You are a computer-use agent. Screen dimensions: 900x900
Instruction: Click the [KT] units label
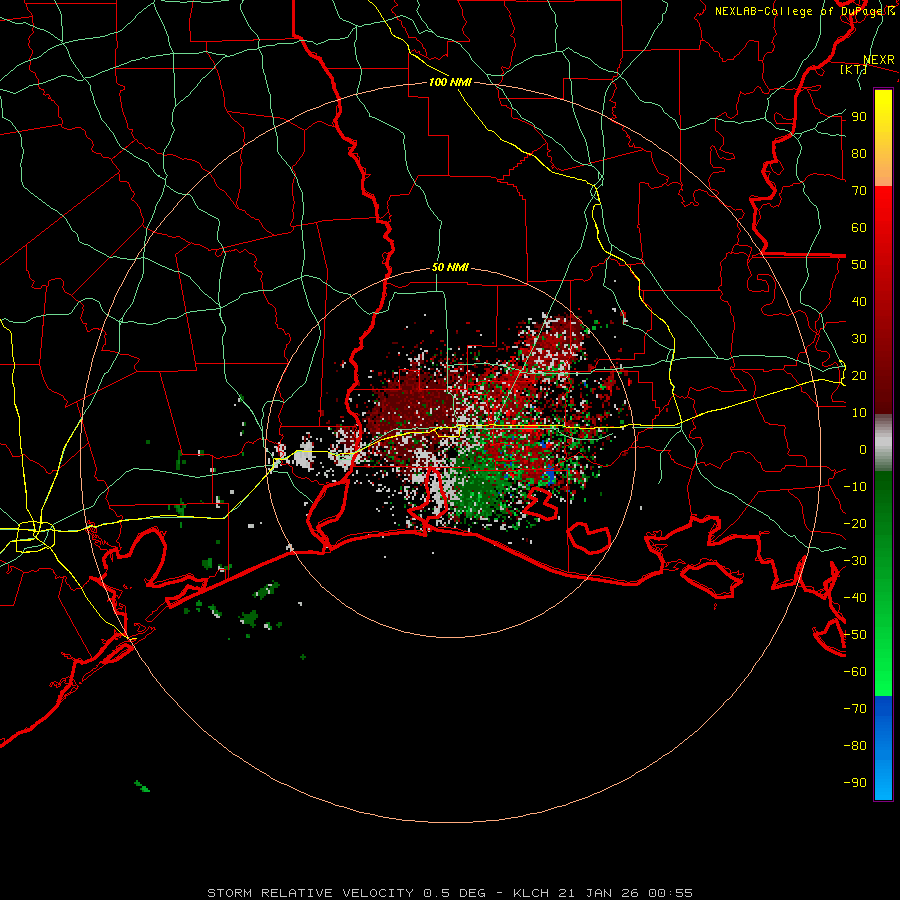pos(854,70)
